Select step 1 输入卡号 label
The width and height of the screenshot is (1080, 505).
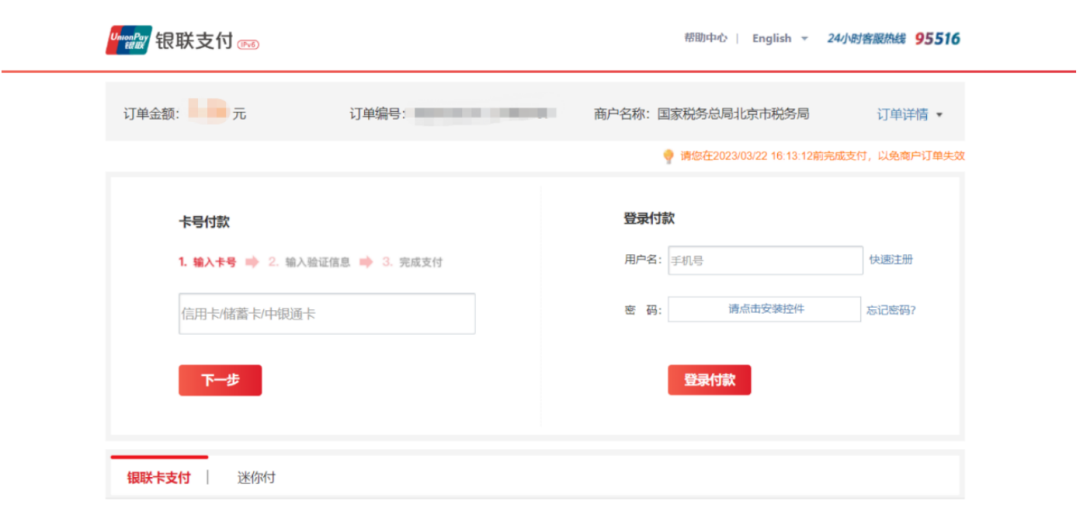click(x=208, y=262)
